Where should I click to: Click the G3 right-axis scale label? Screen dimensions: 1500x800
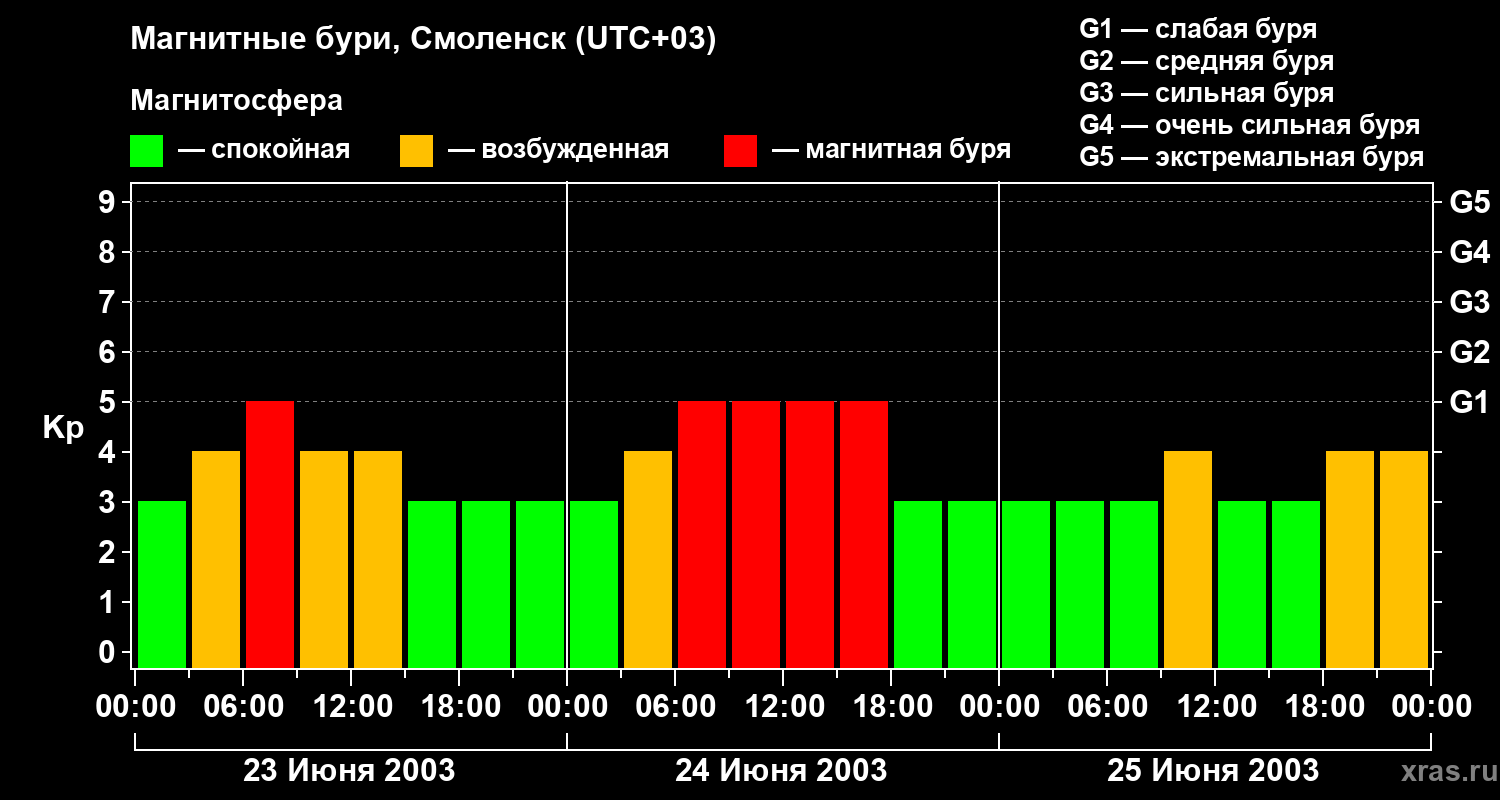pos(1469,302)
